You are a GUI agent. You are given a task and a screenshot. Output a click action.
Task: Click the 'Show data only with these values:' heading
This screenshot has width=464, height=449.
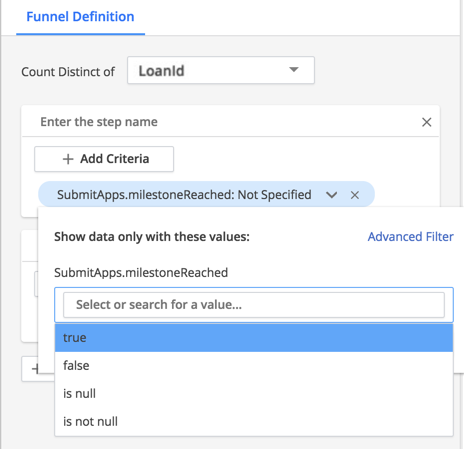click(152, 237)
